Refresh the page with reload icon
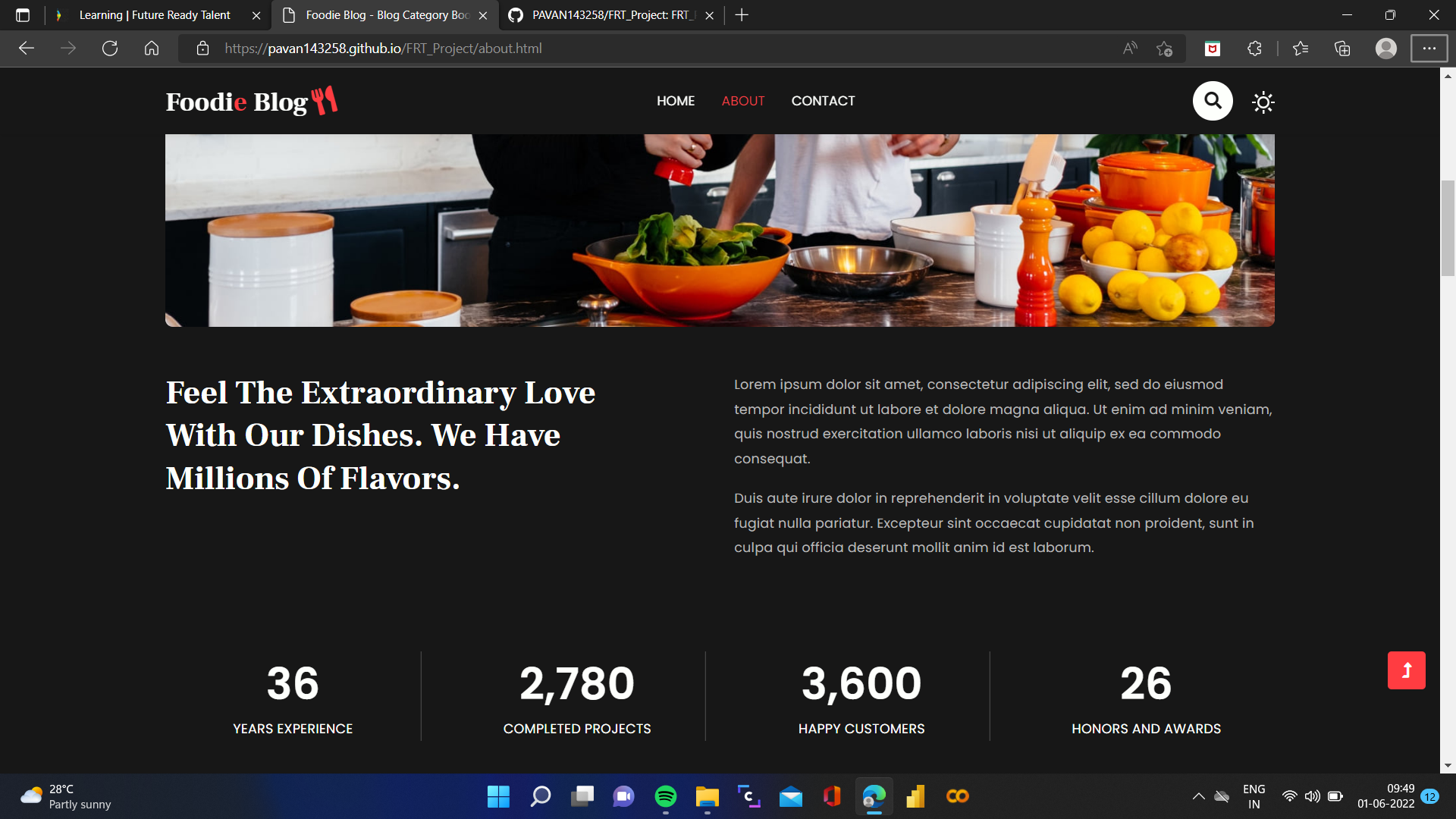The width and height of the screenshot is (1456, 819). [110, 49]
